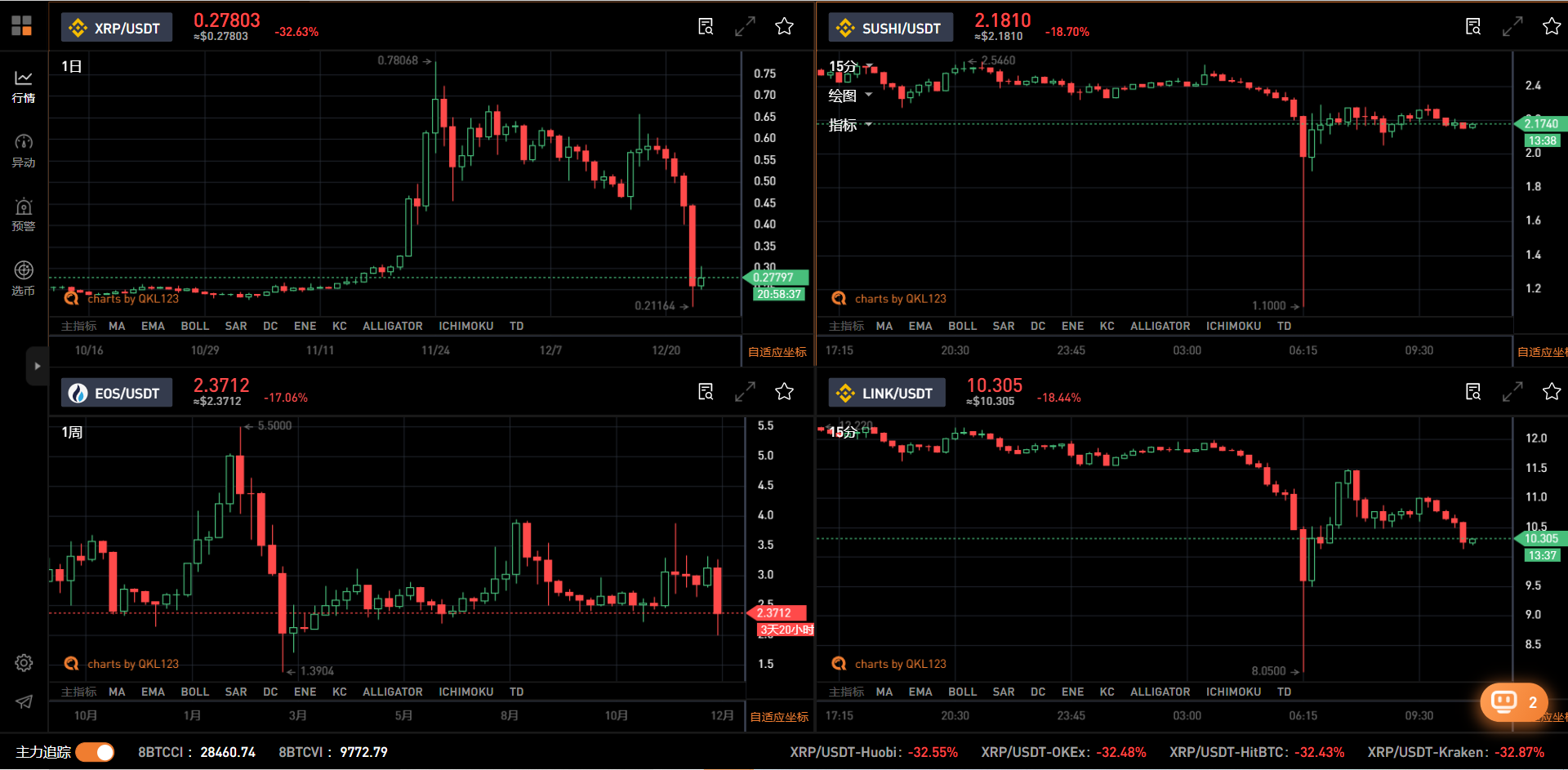Select BOLL indicator on XRP/USDT chart
Screen dimensions: 1568x770
click(194, 326)
